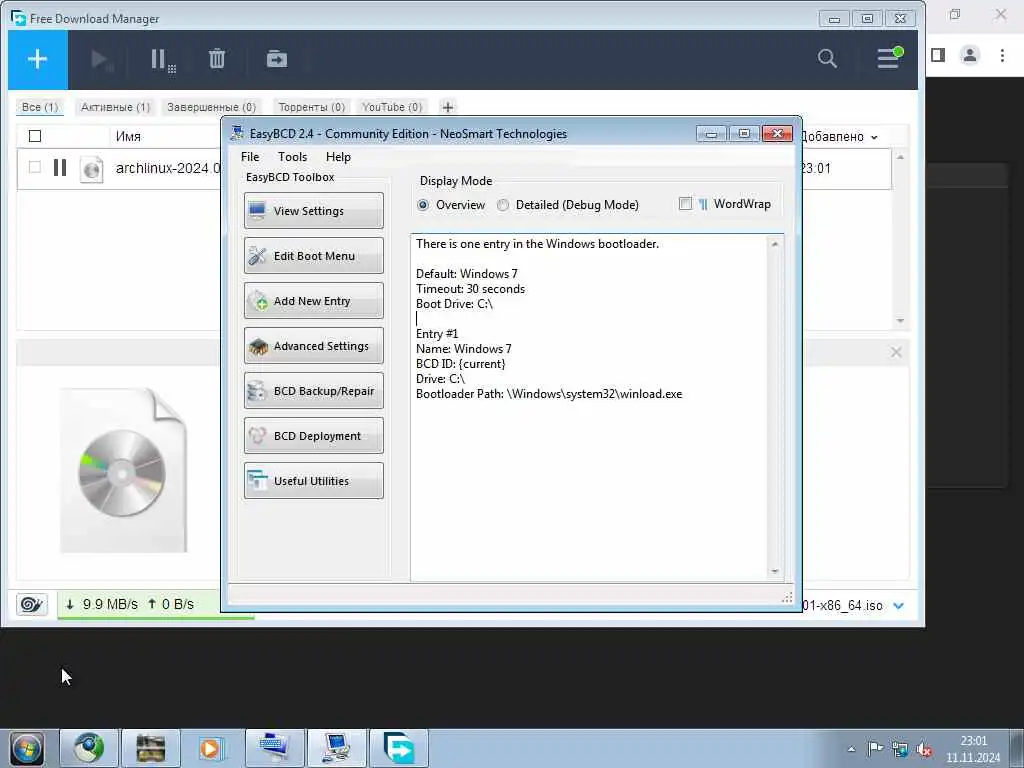Switch to Free Download Manager taskbar icon
This screenshot has width=1024, height=768.
pos(398,748)
